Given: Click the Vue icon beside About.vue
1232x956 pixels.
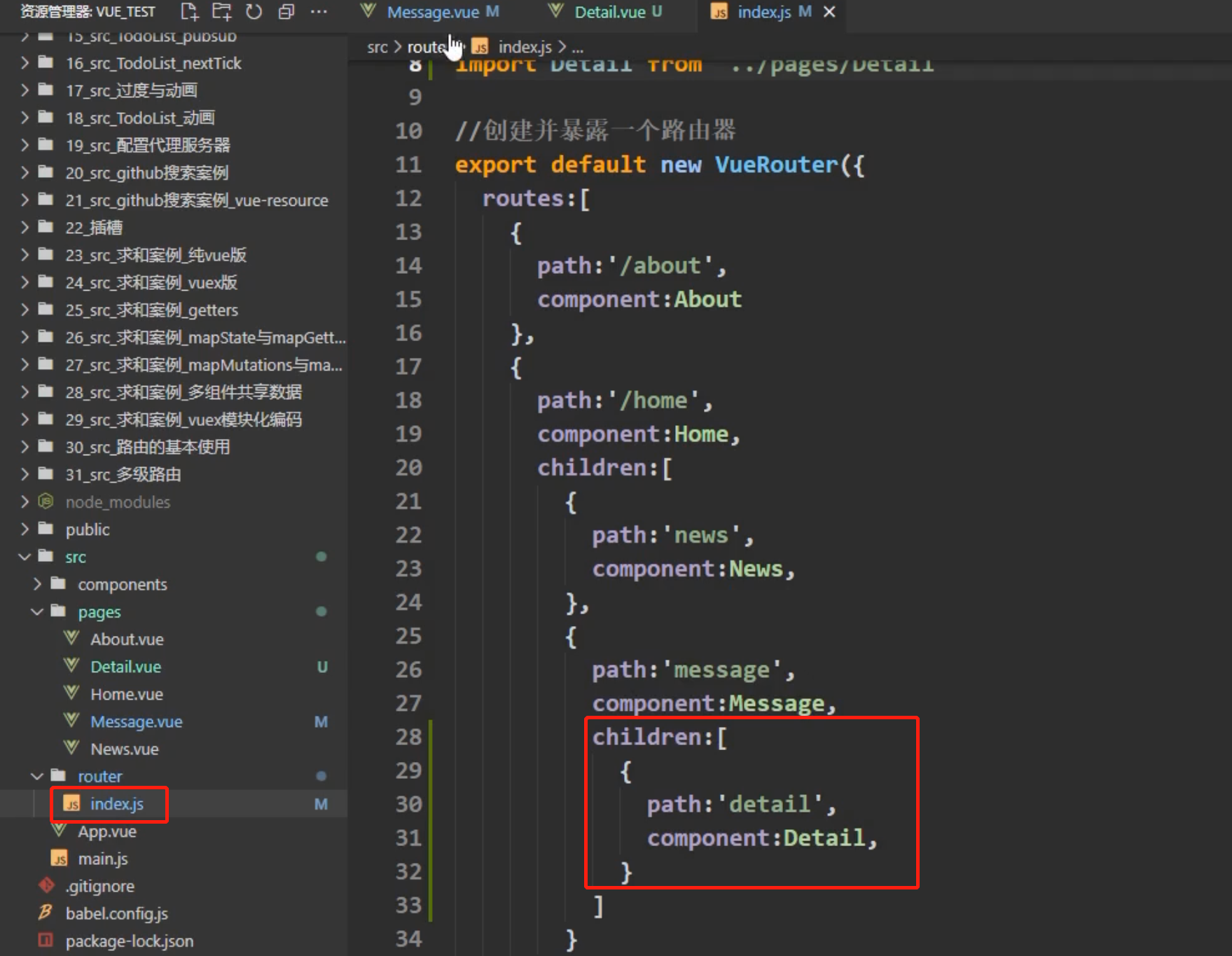Looking at the screenshot, I should point(71,638).
